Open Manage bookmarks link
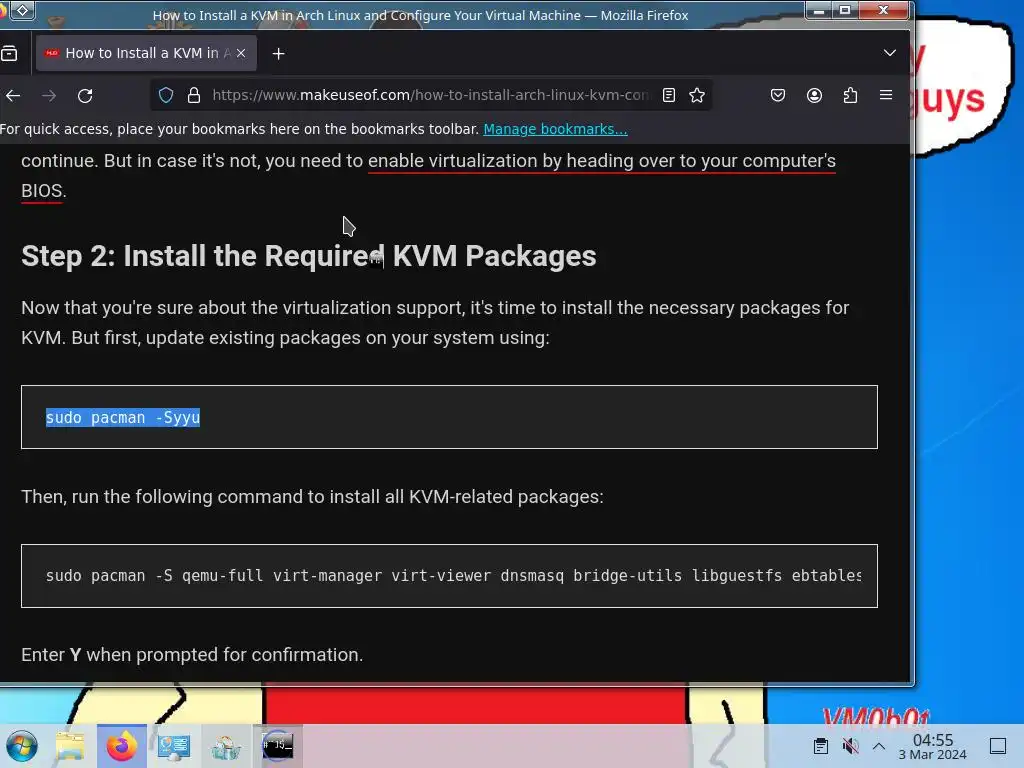This screenshot has width=1024, height=768. (x=555, y=129)
